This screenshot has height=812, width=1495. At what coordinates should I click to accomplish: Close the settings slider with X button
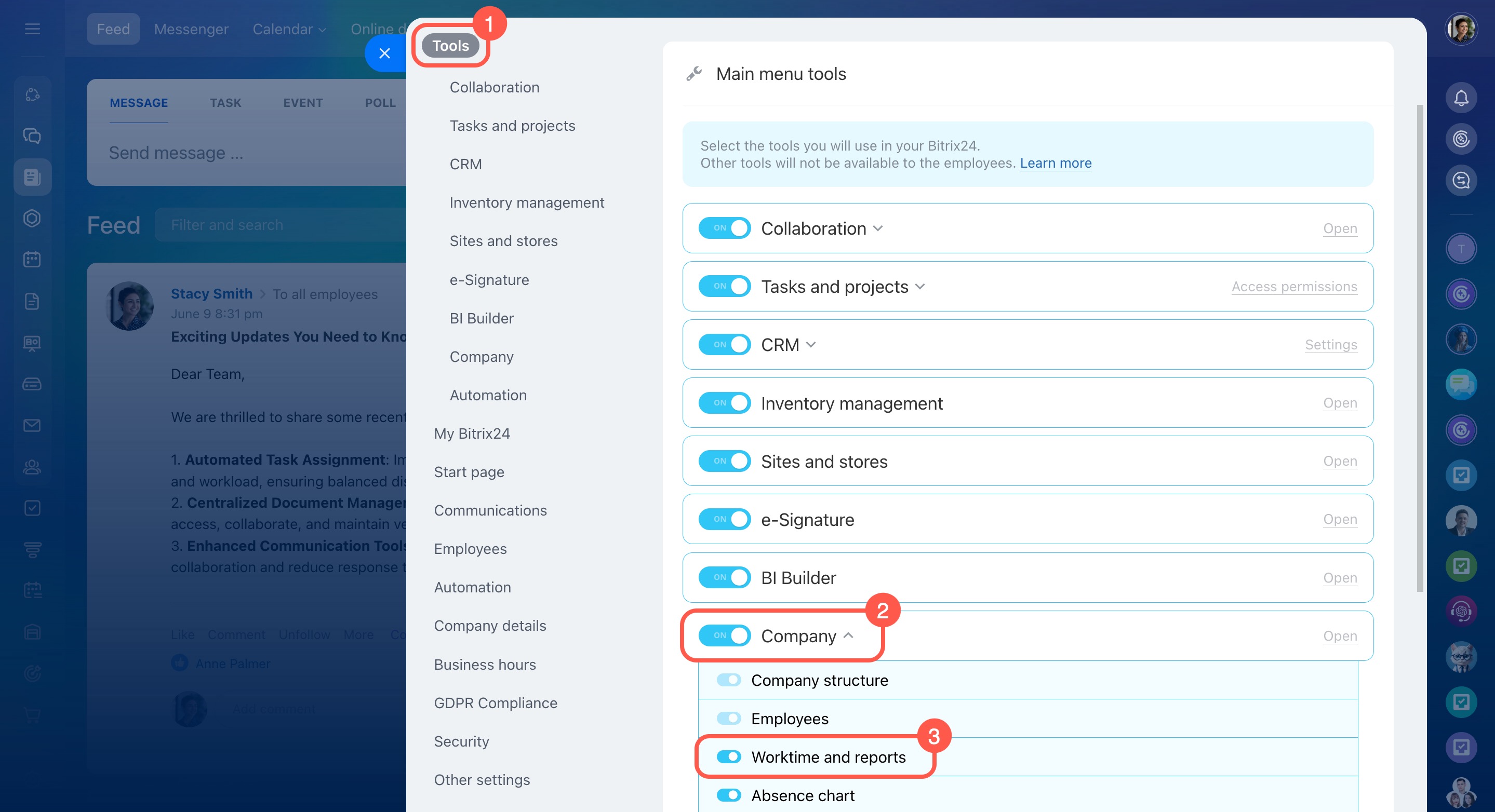tap(384, 53)
